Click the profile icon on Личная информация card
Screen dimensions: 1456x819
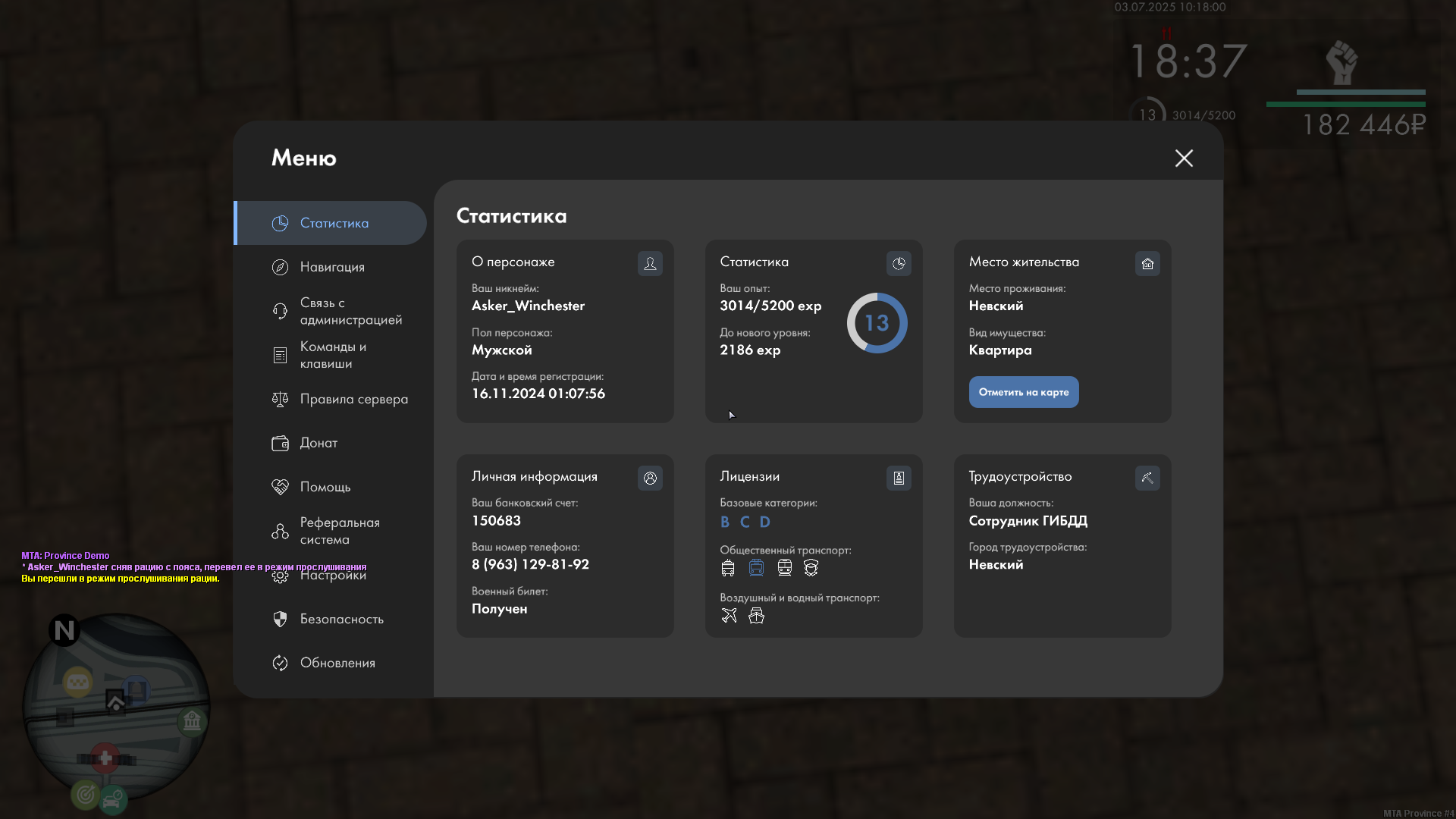pyautogui.click(x=650, y=478)
